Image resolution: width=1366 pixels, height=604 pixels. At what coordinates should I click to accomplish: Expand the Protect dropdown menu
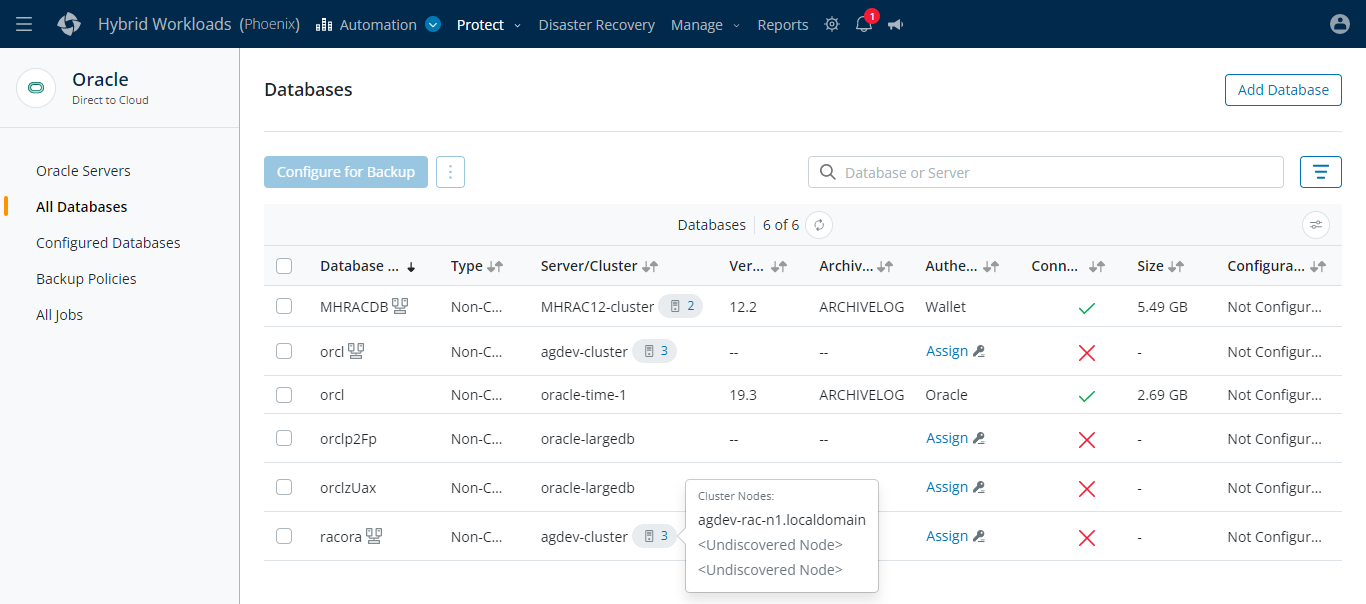point(488,25)
